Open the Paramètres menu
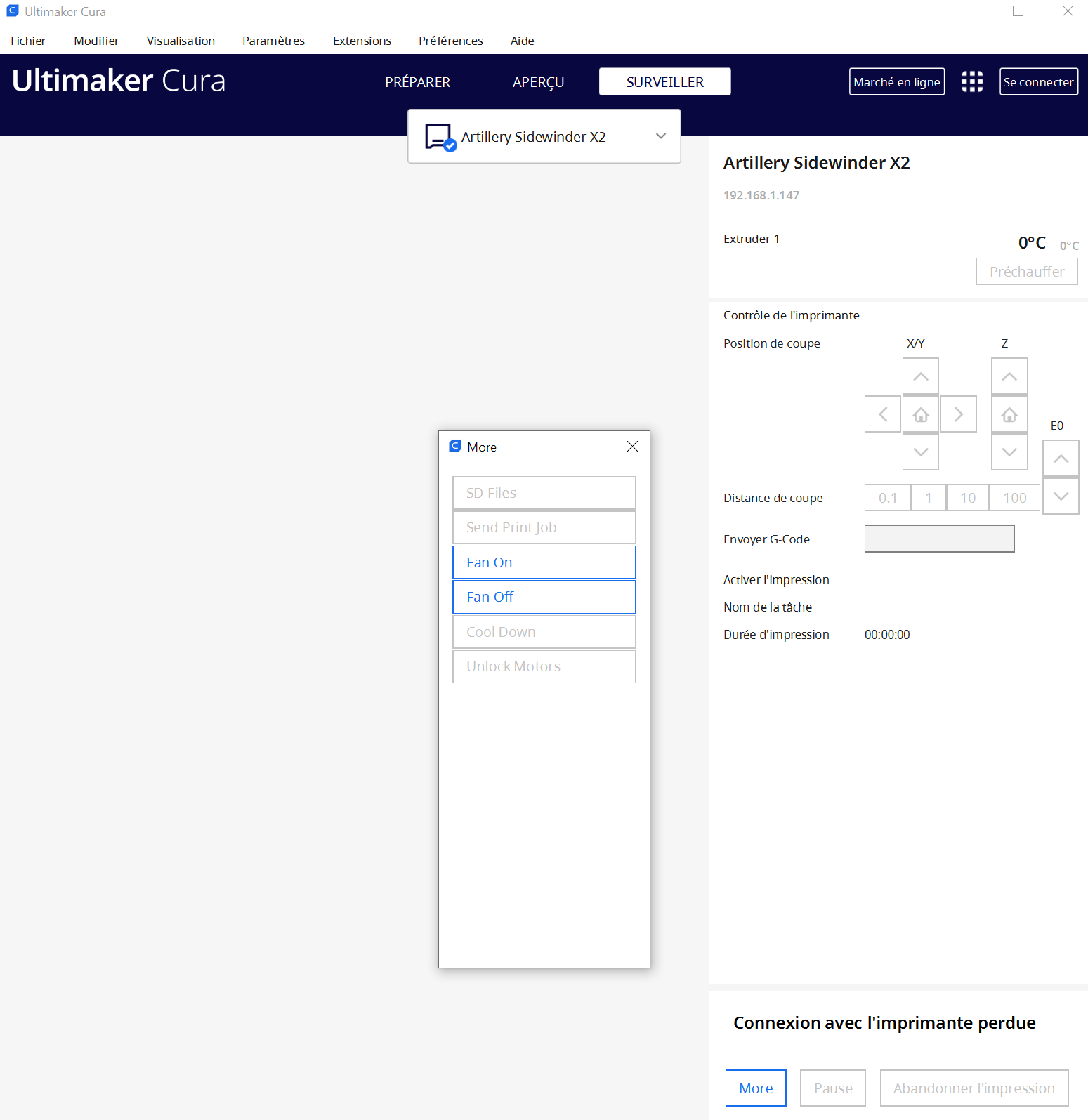 273,41
